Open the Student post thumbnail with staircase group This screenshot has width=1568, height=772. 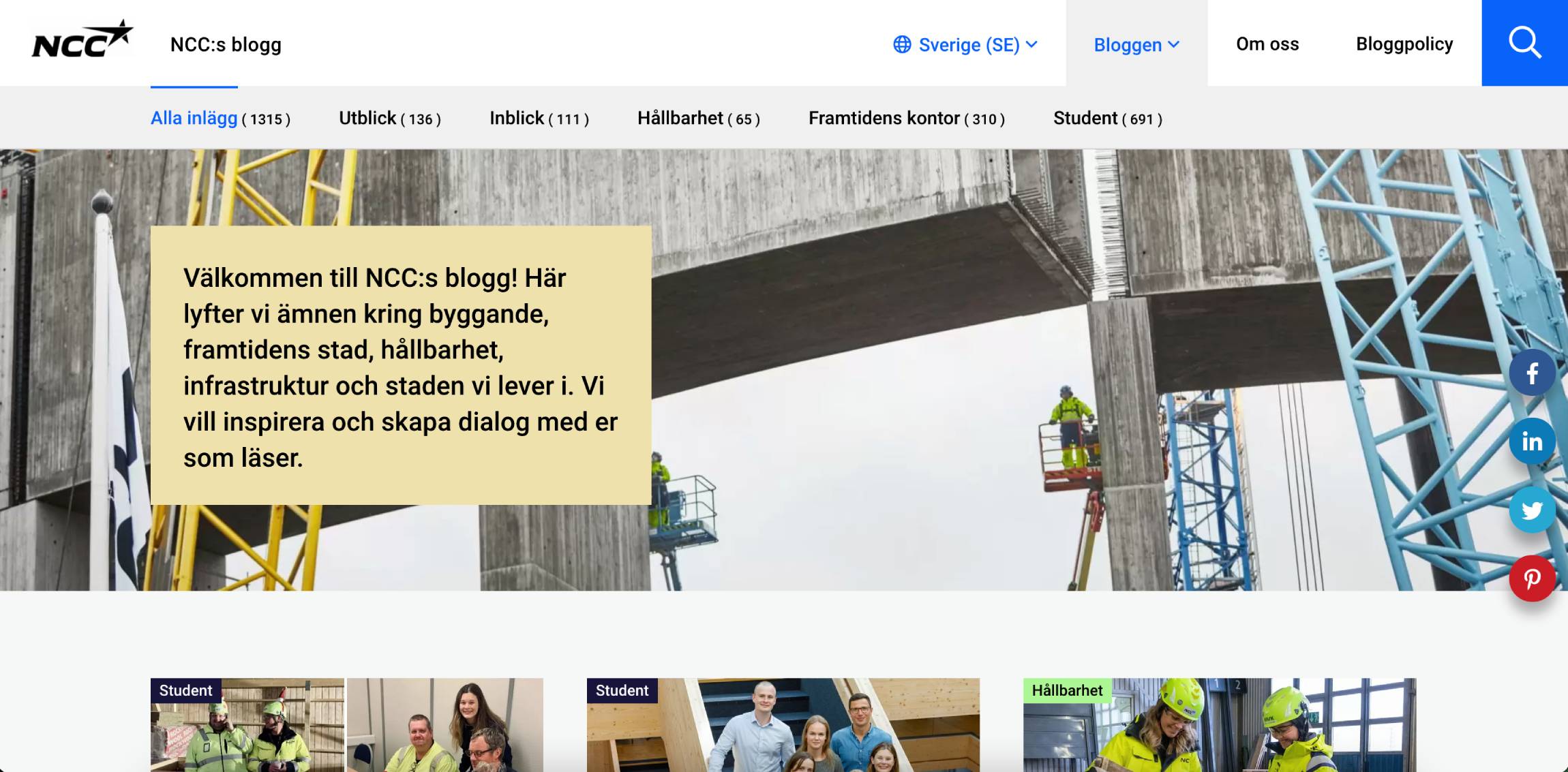pos(783,725)
